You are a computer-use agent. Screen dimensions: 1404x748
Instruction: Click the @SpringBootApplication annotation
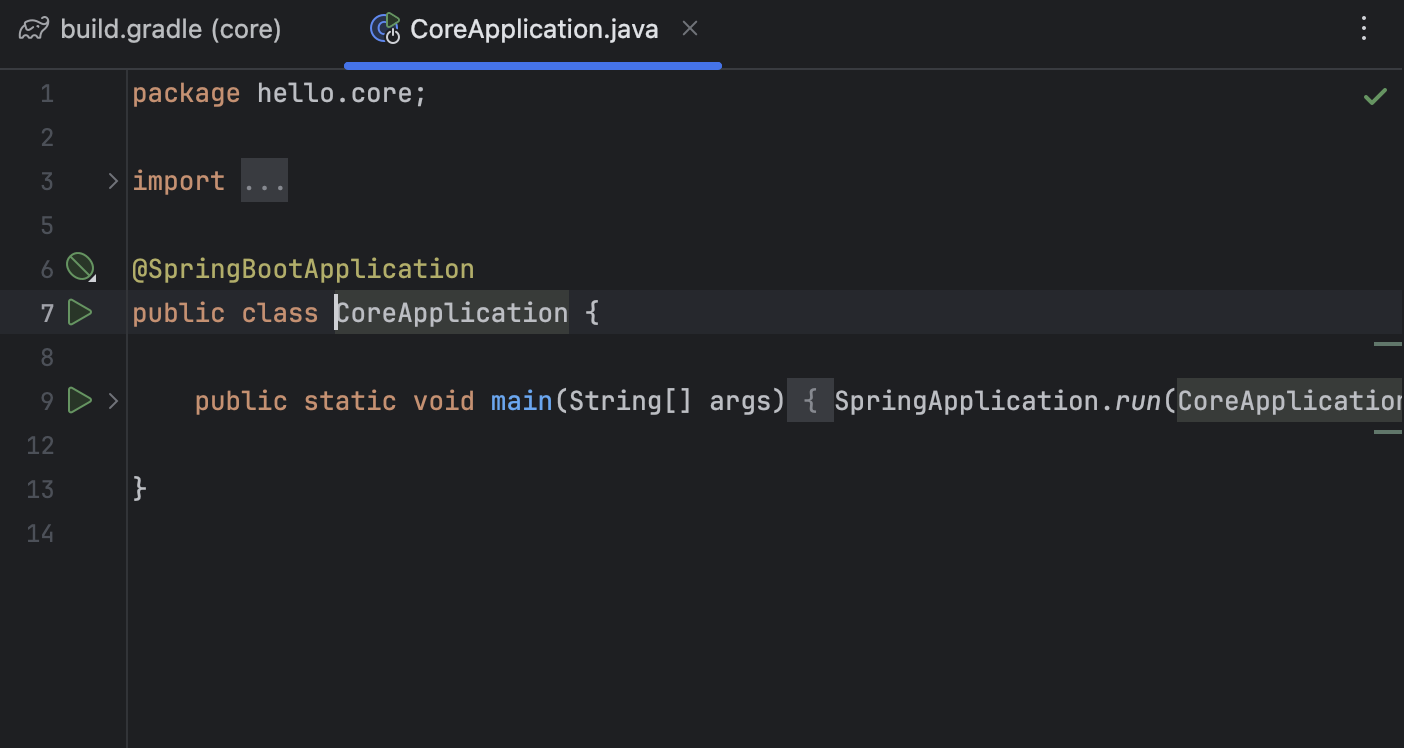click(303, 269)
